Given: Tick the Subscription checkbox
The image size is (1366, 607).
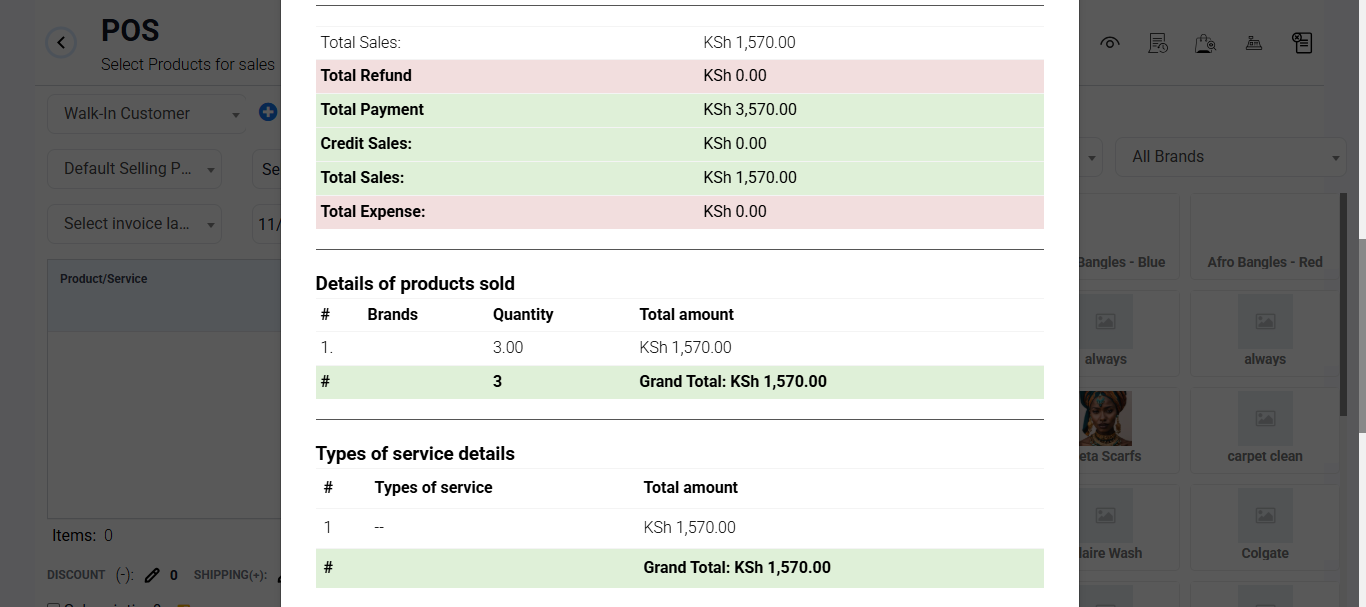Looking at the screenshot, I should 54,606.
